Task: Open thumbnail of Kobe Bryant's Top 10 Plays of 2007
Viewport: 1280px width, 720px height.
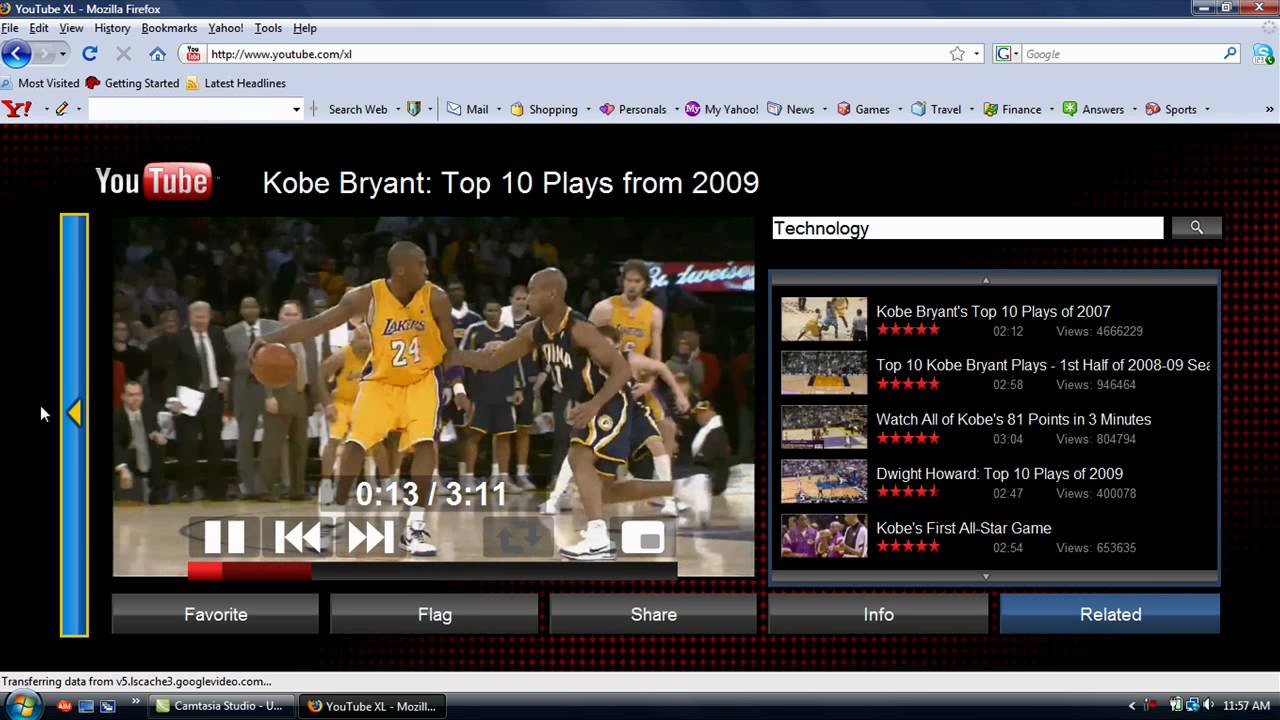Action: pos(824,319)
